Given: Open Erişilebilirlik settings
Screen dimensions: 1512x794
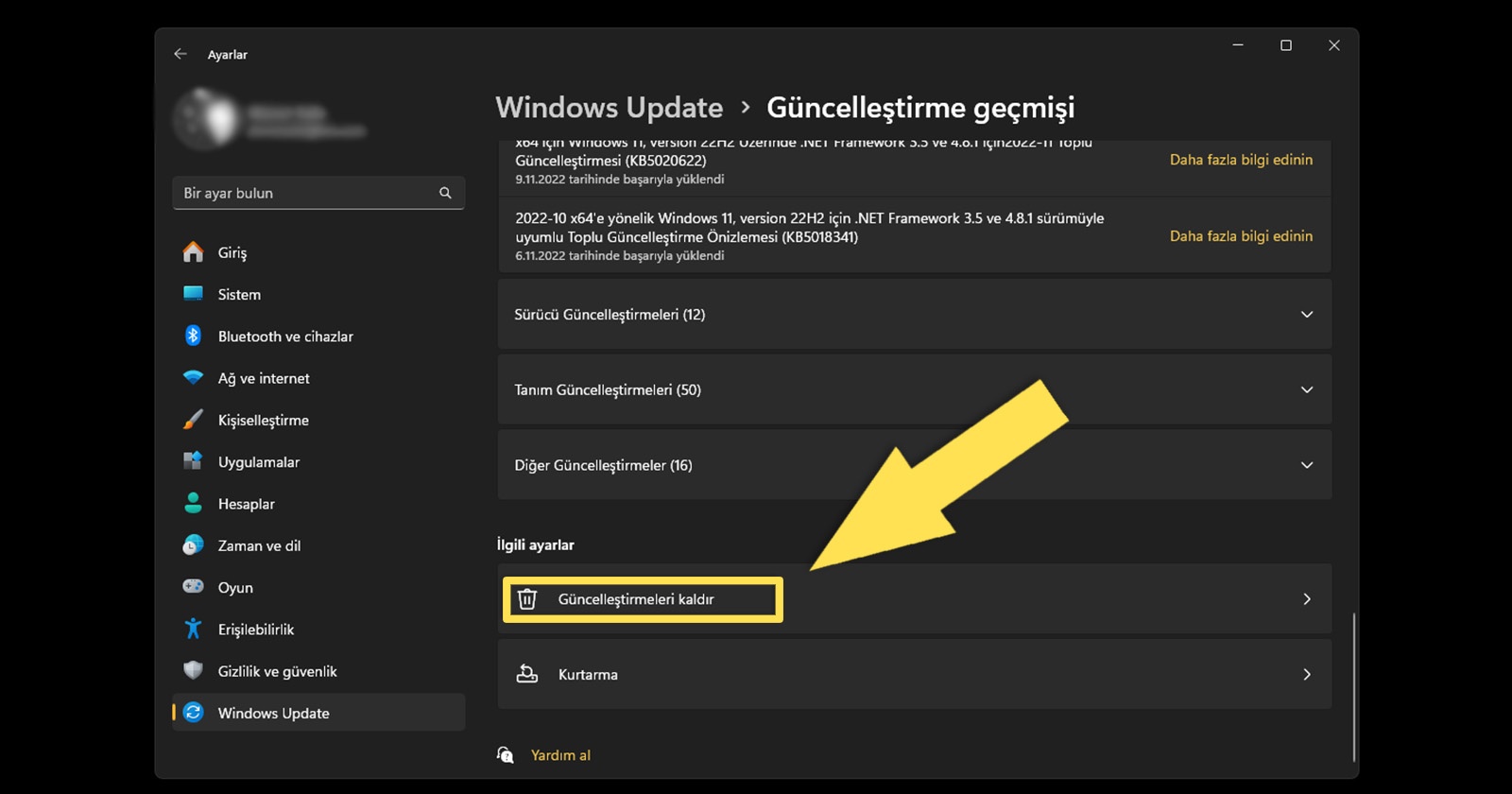Looking at the screenshot, I should coord(318,629).
